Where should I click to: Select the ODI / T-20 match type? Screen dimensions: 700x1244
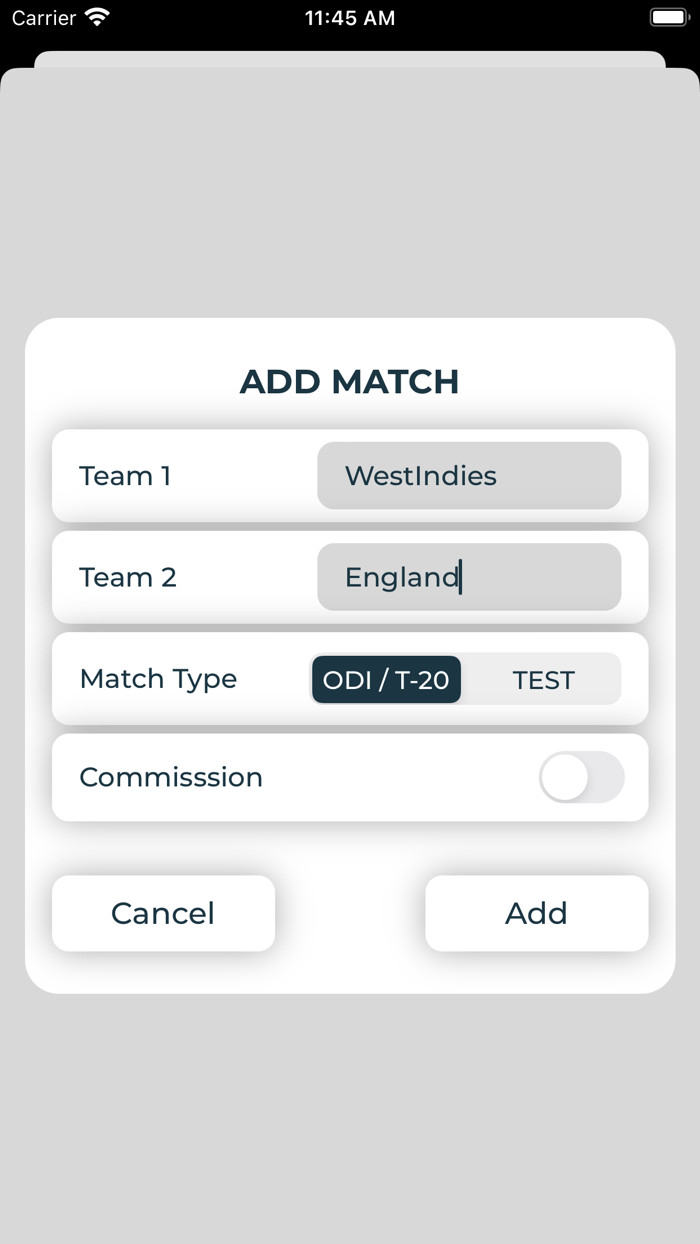tap(386, 679)
